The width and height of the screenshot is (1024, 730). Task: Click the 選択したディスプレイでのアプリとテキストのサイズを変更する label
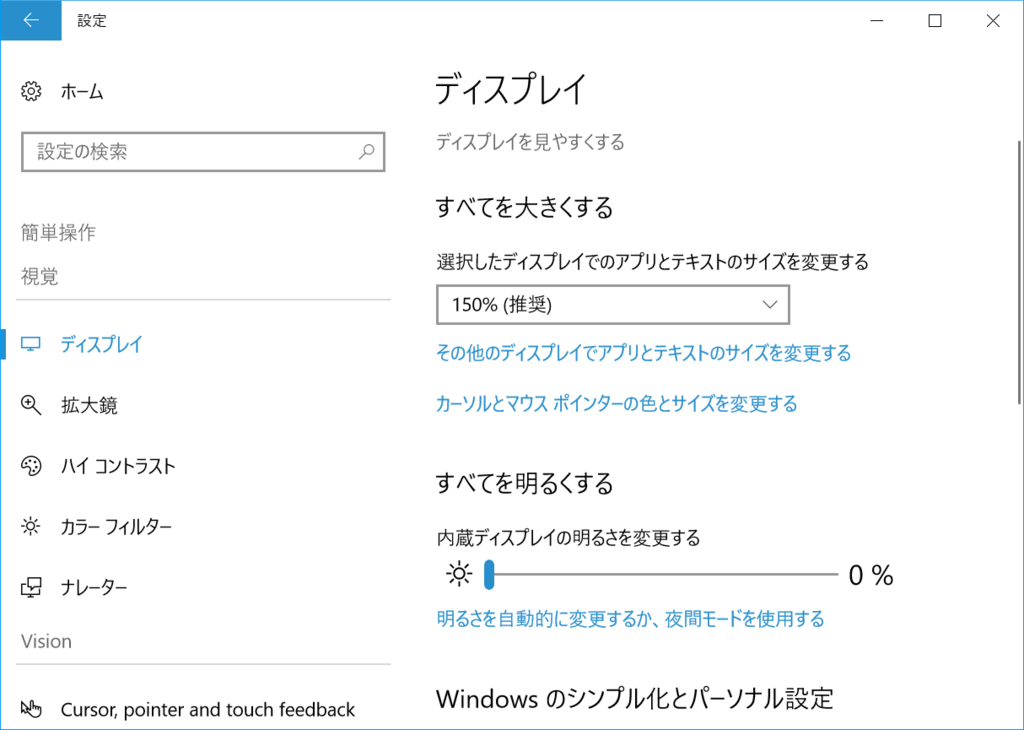(x=652, y=262)
